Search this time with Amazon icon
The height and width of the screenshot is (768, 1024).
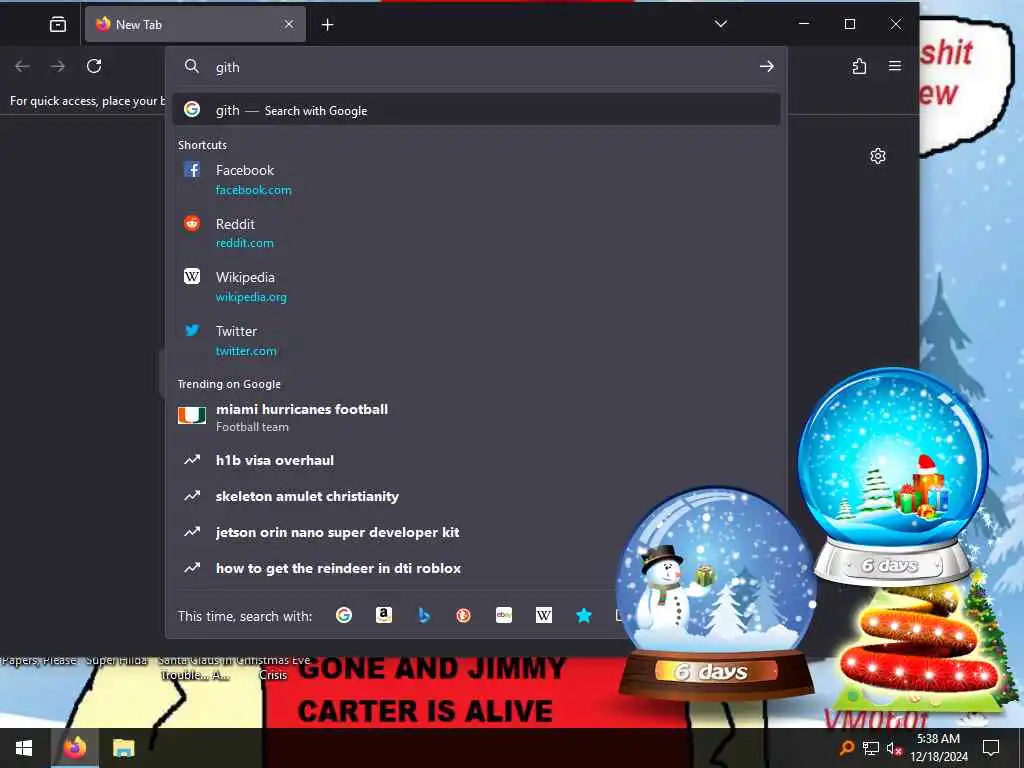[x=384, y=615]
